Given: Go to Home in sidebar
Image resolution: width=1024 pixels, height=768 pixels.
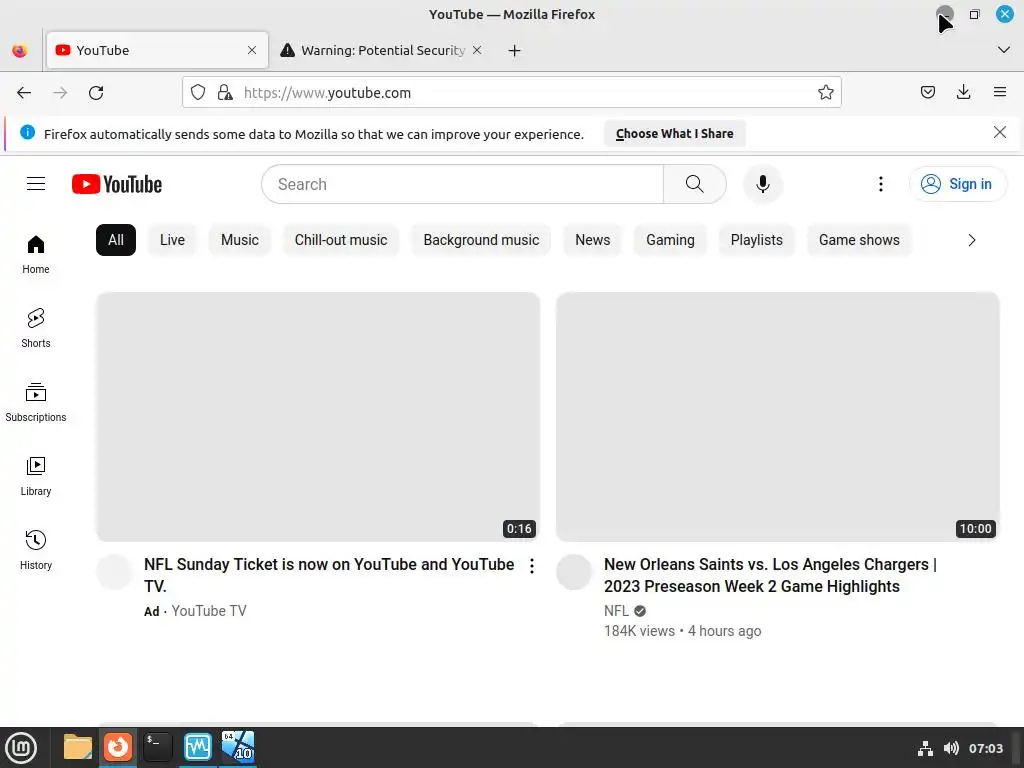Looking at the screenshot, I should click(x=36, y=255).
